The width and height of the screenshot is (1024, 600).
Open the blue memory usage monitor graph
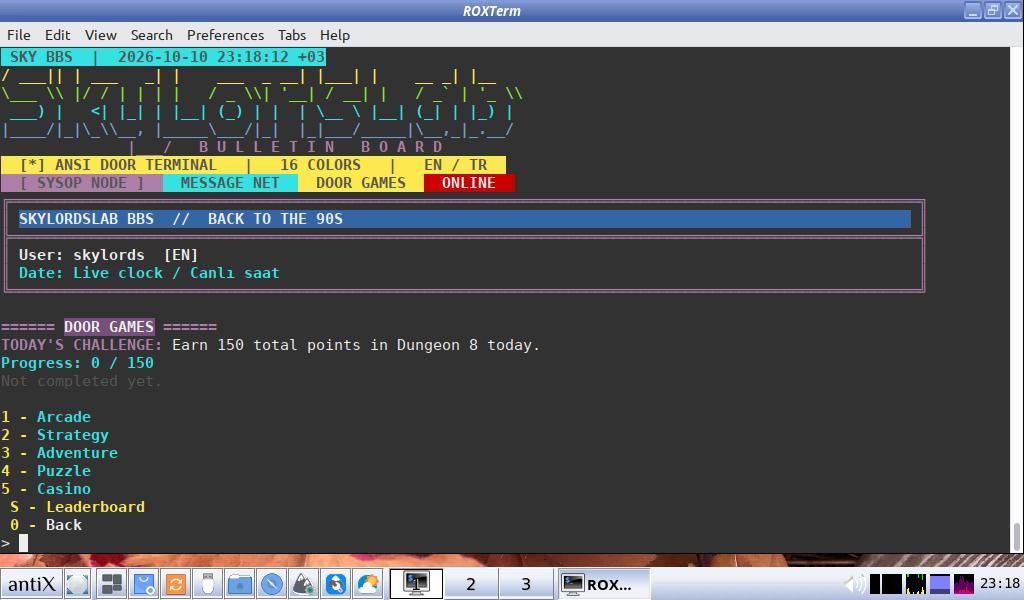tap(940, 584)
